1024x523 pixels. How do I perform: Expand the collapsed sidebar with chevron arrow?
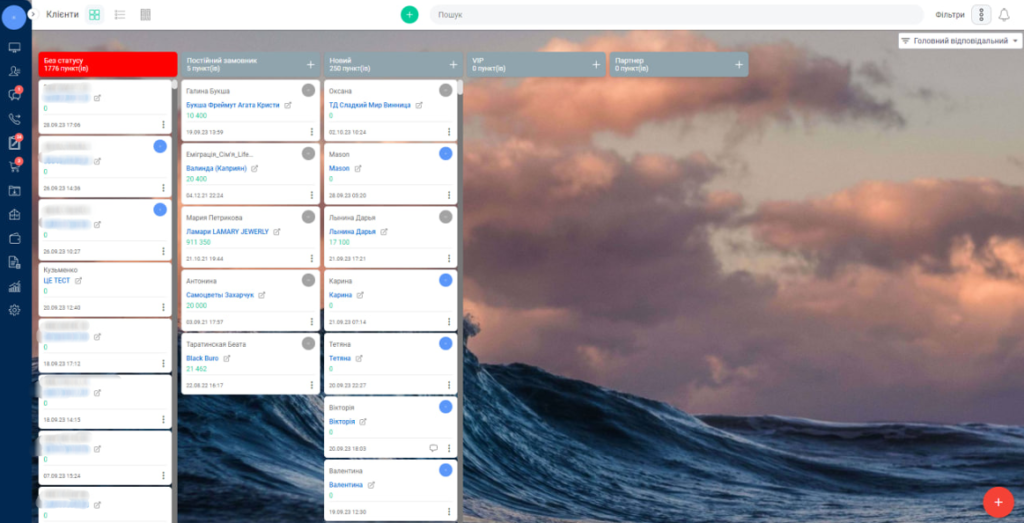point(33,14)
